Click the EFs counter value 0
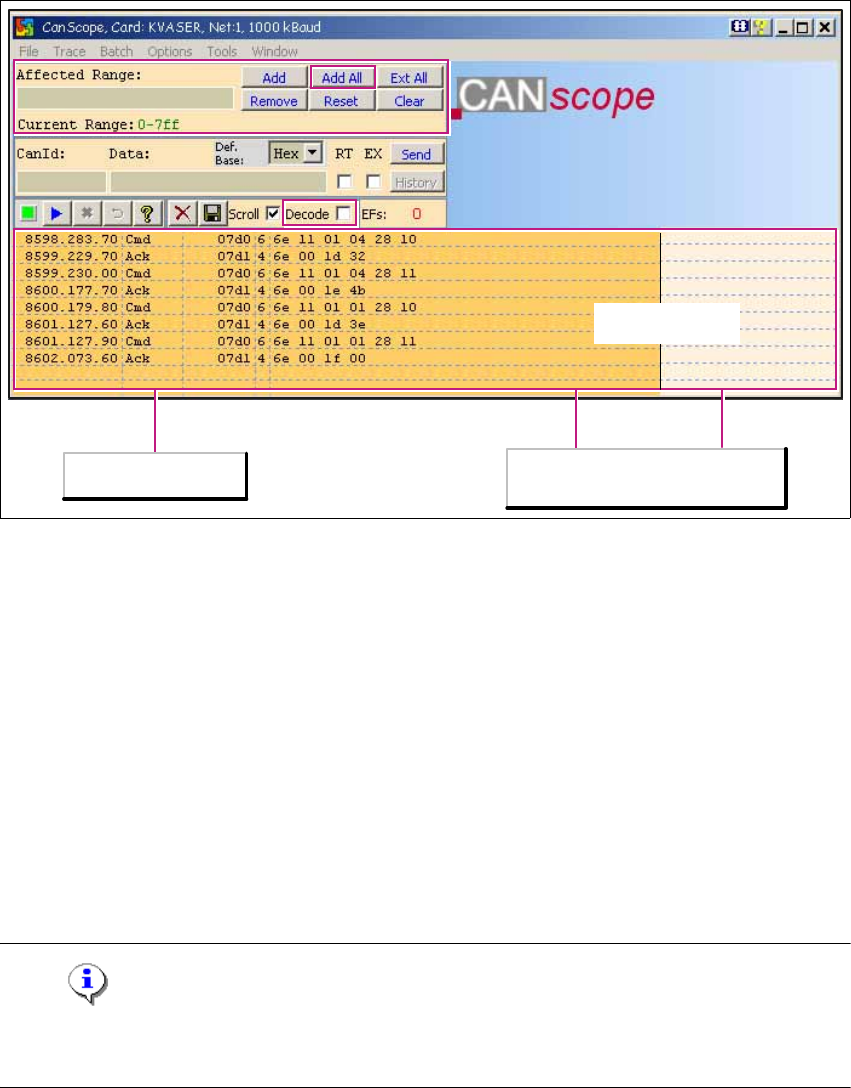 tap(416, 214)
